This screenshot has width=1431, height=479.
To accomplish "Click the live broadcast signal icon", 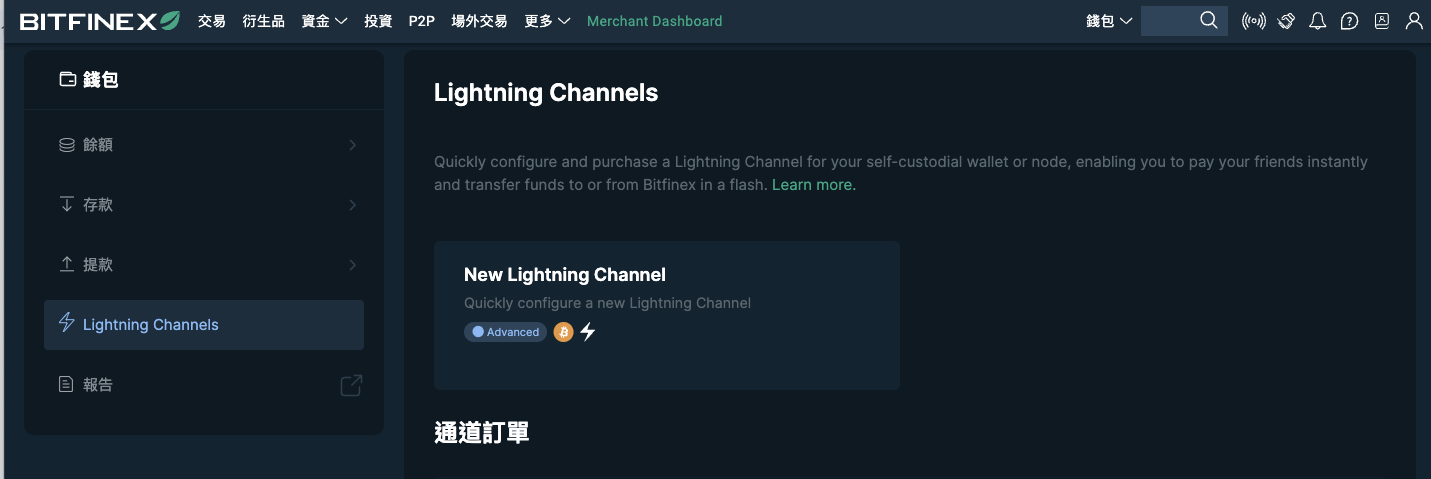I will tap(1253, 21).
